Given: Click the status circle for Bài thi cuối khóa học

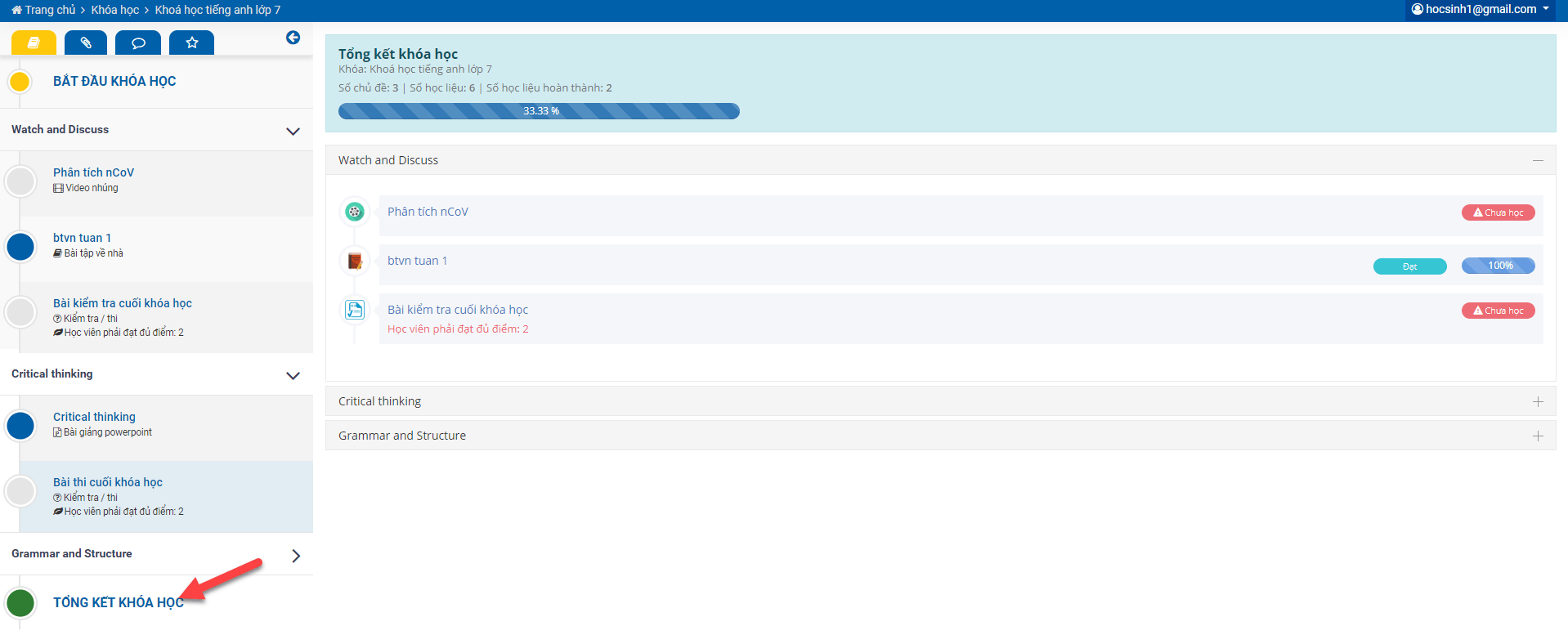Looking at the screenshot, I should (20, 491).
